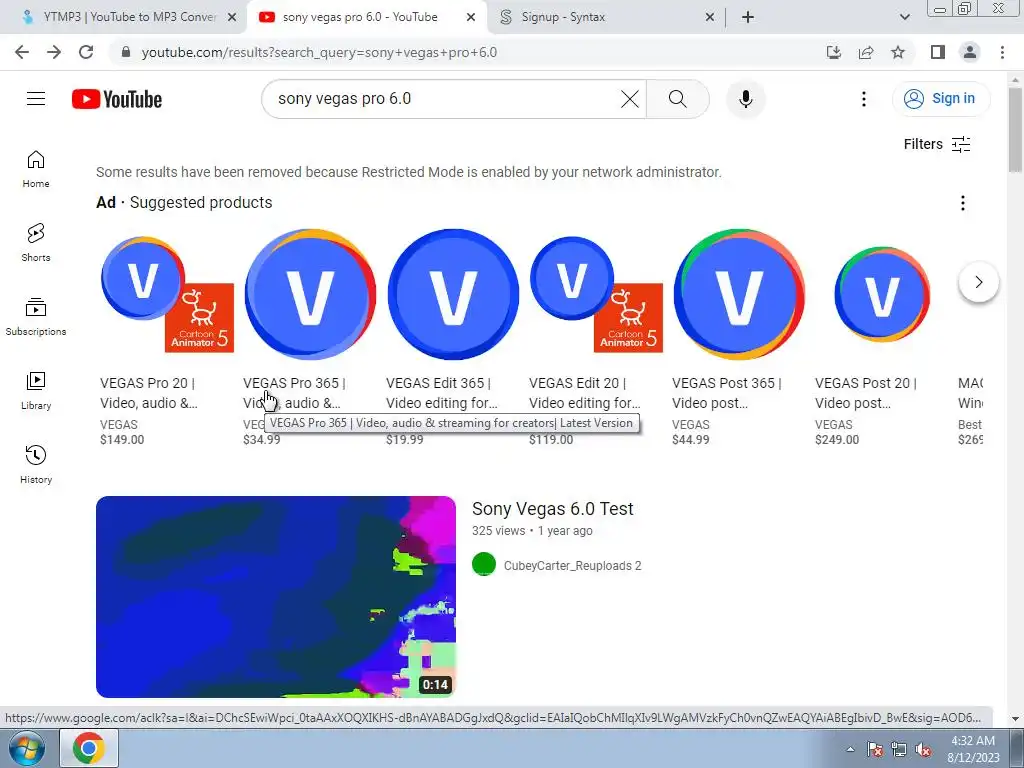Share this page icon in address bar
The width and height of the screenshot is (1024, 768).
coord(866,52)
